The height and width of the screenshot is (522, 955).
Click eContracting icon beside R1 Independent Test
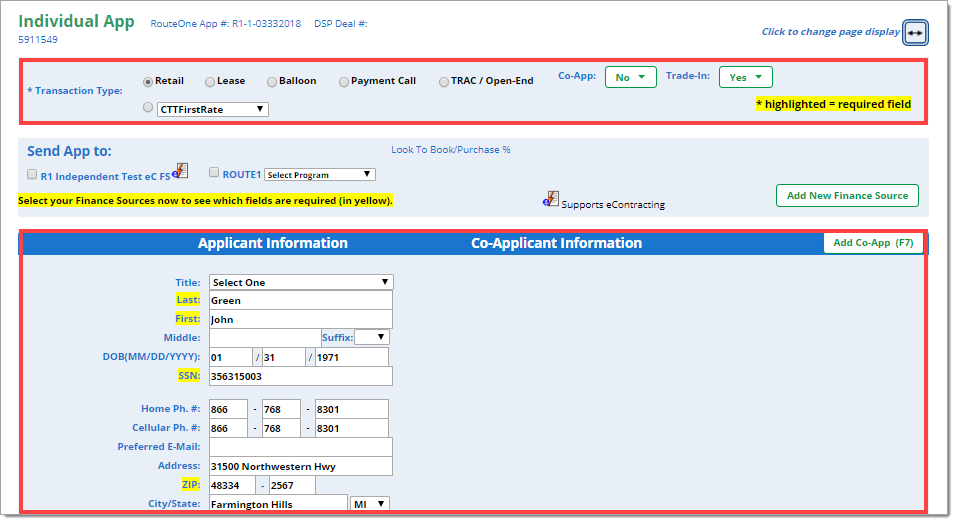(180, 170)
